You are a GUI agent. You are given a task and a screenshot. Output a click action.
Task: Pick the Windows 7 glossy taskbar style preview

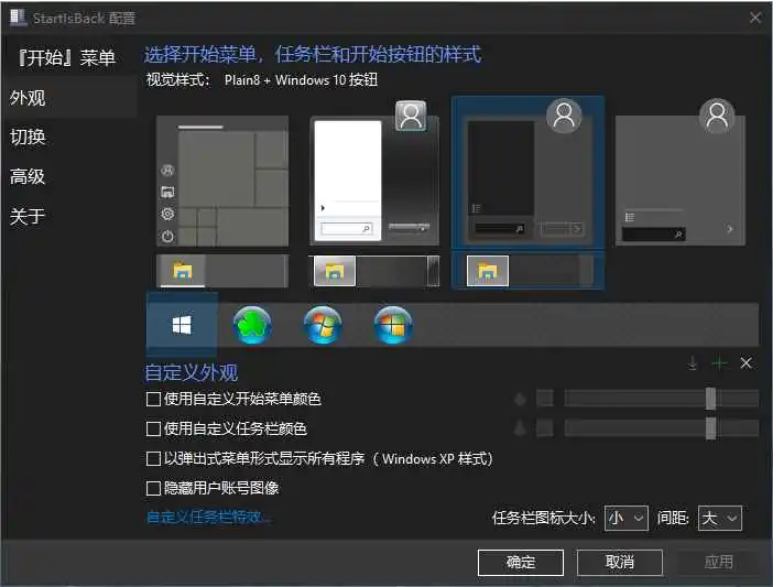(376, 271)
